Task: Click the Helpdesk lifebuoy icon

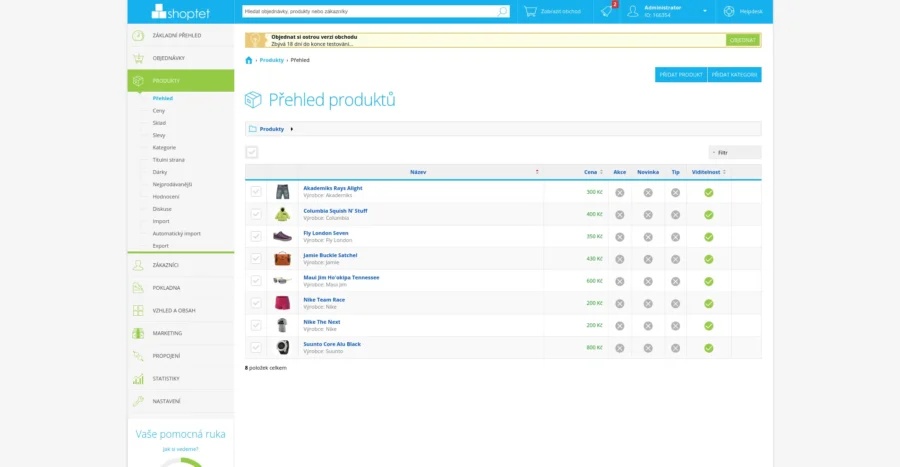Action: 729,11
